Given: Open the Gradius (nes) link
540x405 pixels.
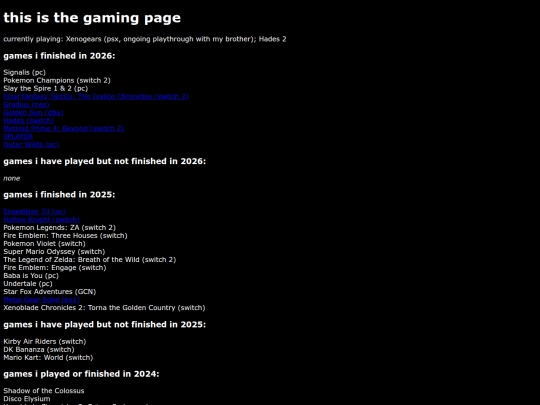Looking at the screenshot, I should coord(27,104).
